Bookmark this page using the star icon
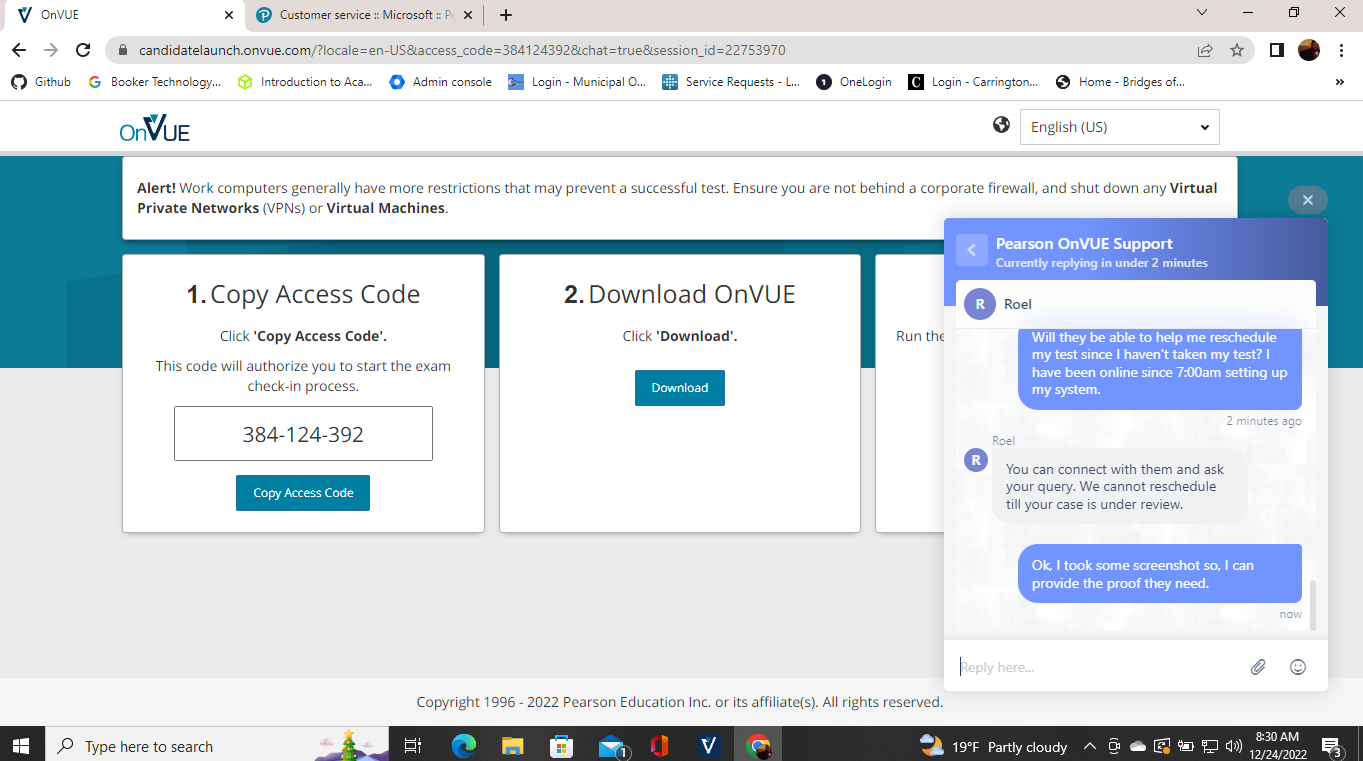This screenshot has width=1363, height=761. click(x=1237, y=48)
